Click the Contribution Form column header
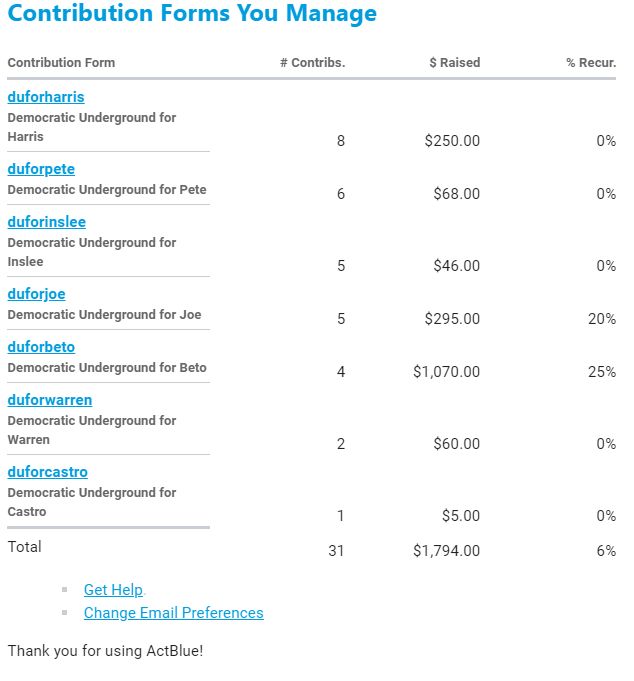Image resolution: width=634 pixels, height=681 pixels. [61, 62]
